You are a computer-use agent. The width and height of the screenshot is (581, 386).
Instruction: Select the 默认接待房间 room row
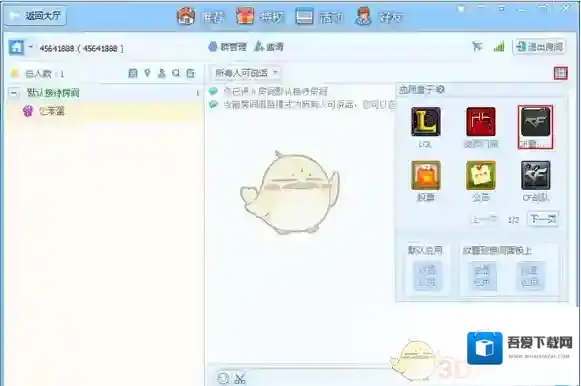pyautogui.click(x=104, y=93)
